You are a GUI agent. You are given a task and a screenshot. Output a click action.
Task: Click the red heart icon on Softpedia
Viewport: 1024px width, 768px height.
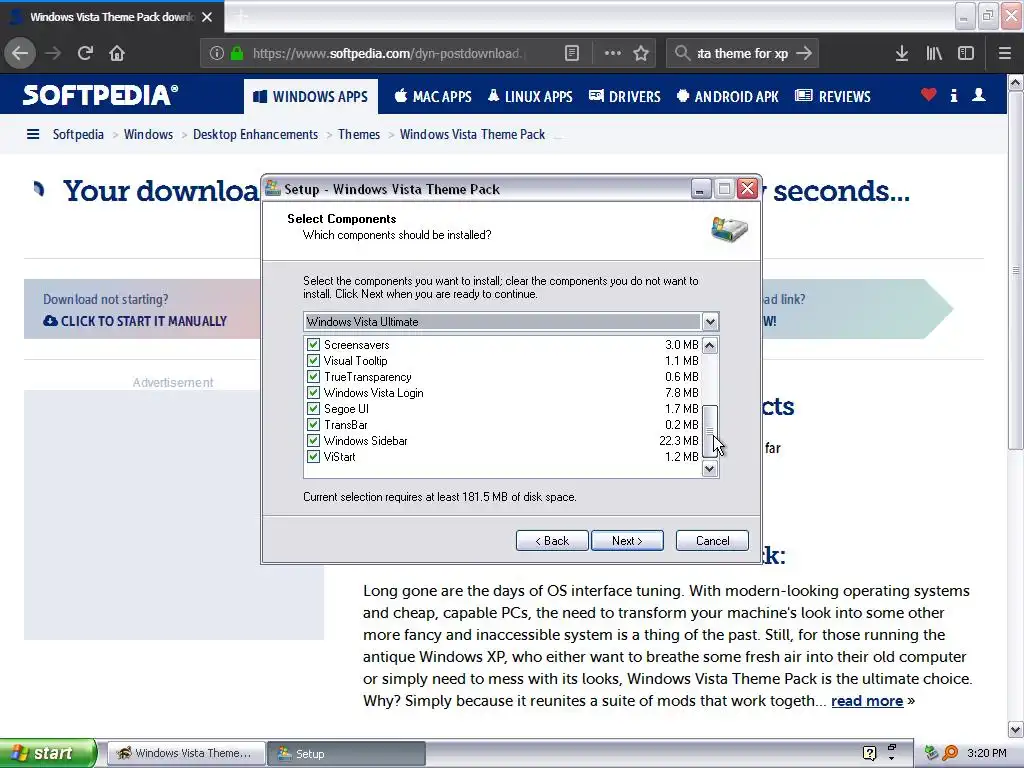(929, 95)
